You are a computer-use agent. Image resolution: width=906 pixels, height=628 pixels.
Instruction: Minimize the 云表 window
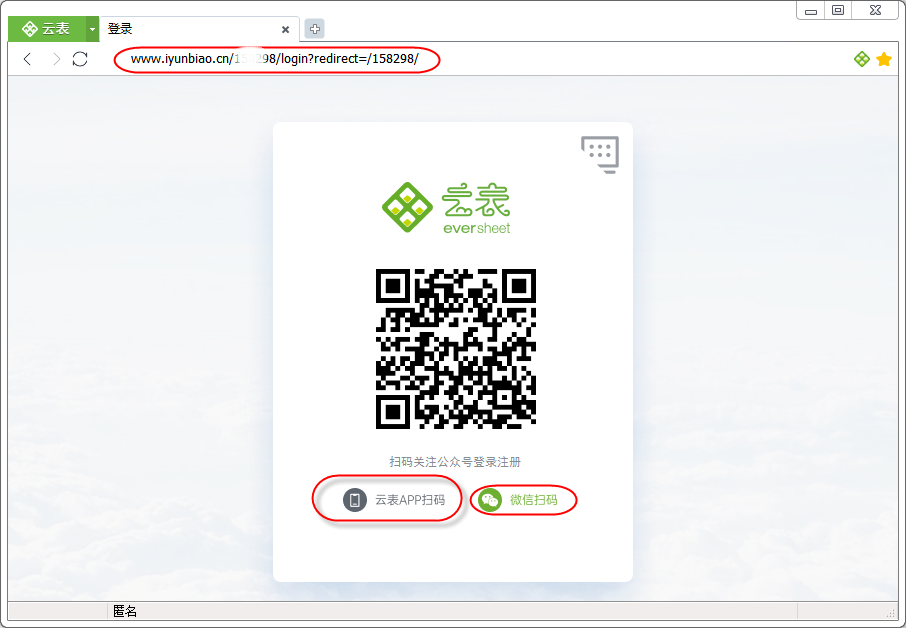pos(811,11)
